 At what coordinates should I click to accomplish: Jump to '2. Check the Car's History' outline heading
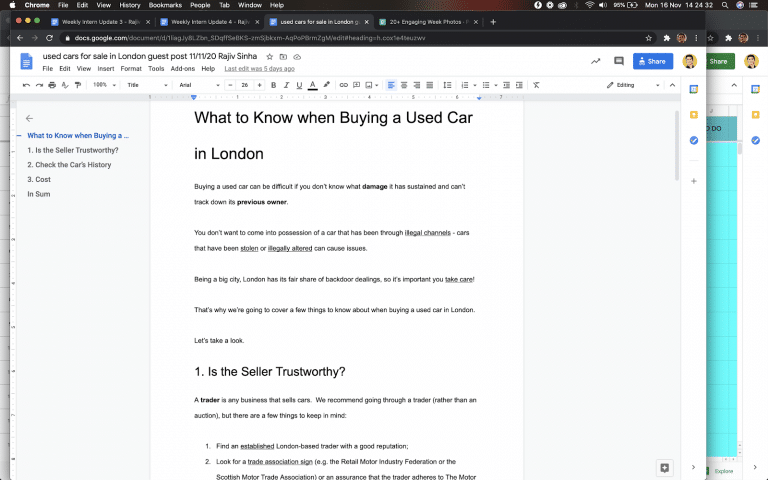point(69,165)
